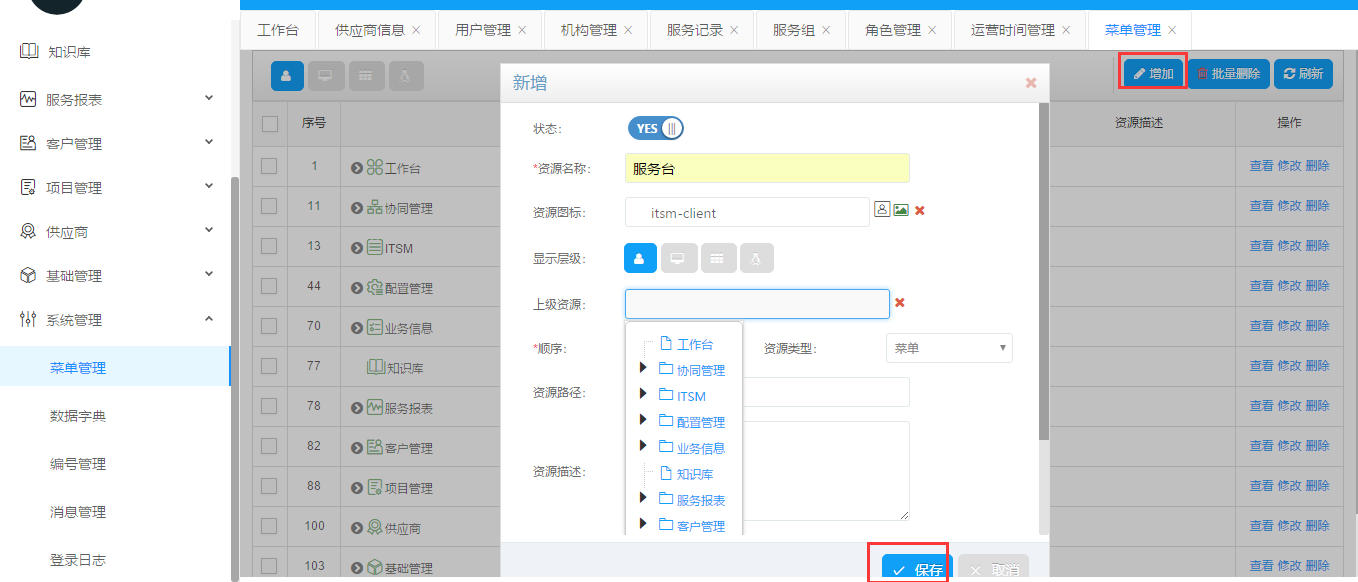Click the red X to clear 资源图标

point(917,210)
